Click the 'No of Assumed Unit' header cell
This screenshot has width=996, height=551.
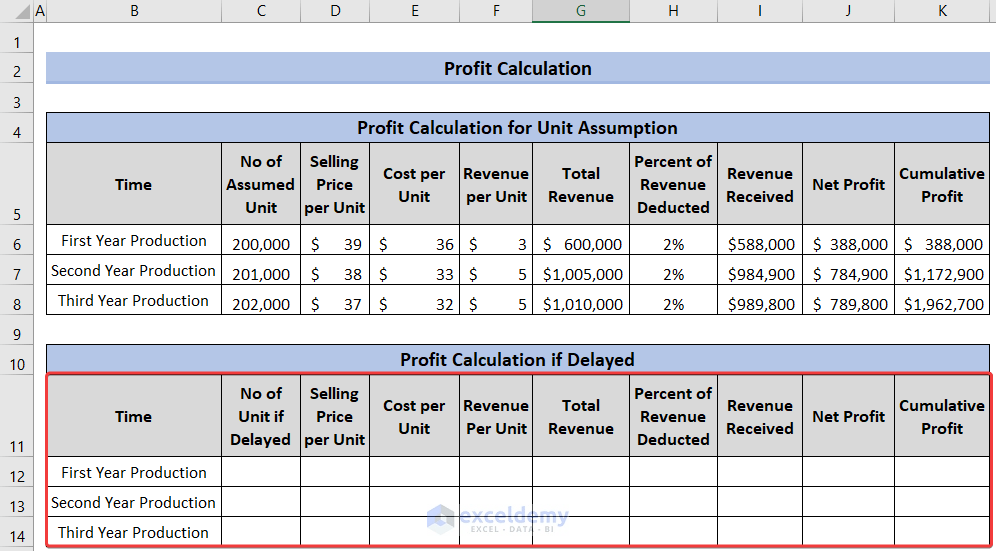click(261, 184)
